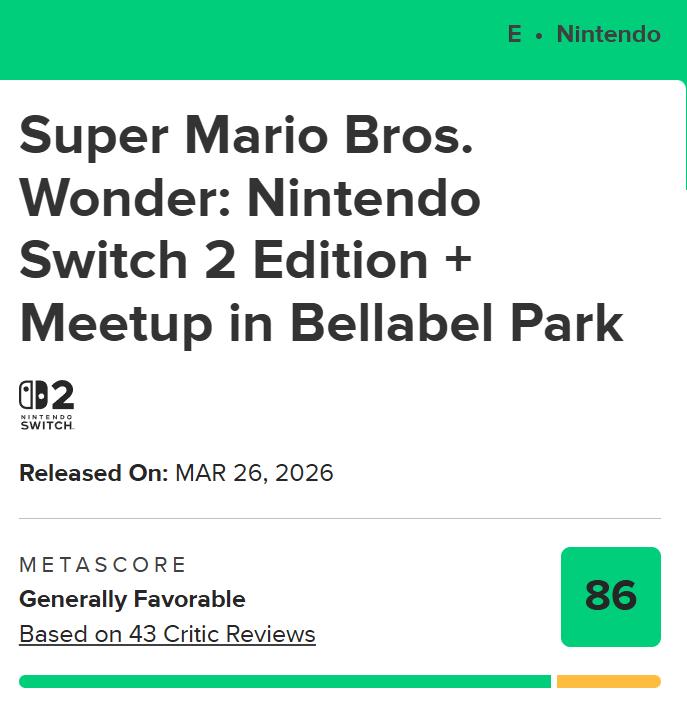Click the Super Mario Bros. title line
The height and width of the screenshot is (716, 687).
(x=246, y=135)
